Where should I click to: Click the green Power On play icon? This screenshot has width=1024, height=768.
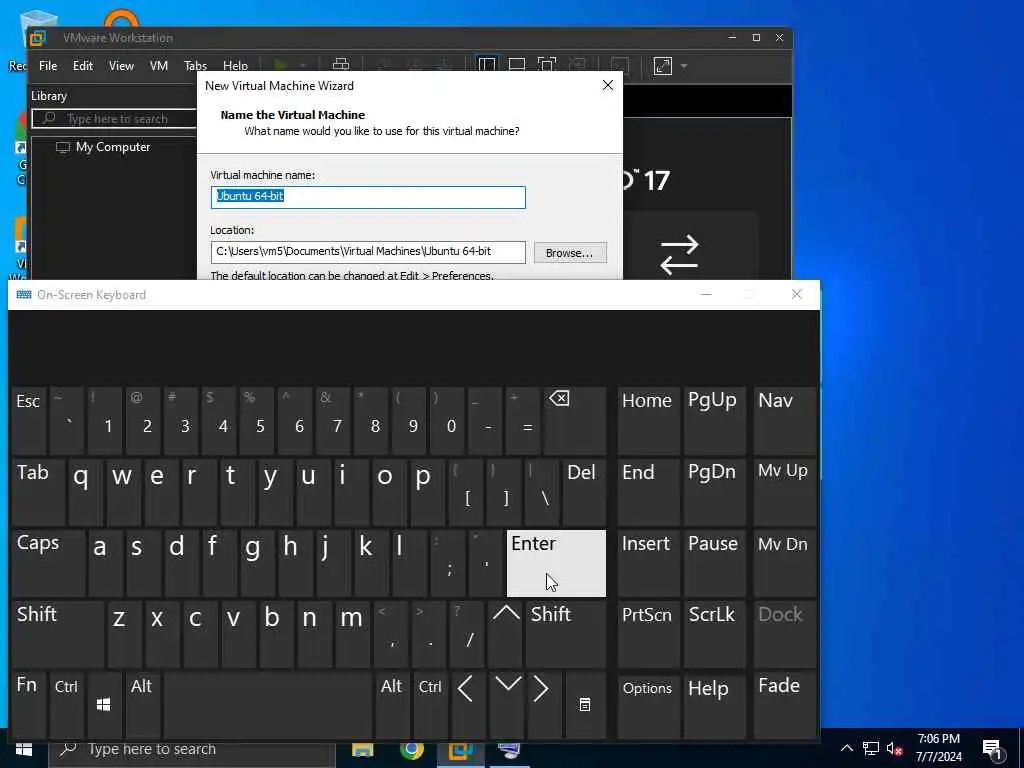tap(281, 65)
